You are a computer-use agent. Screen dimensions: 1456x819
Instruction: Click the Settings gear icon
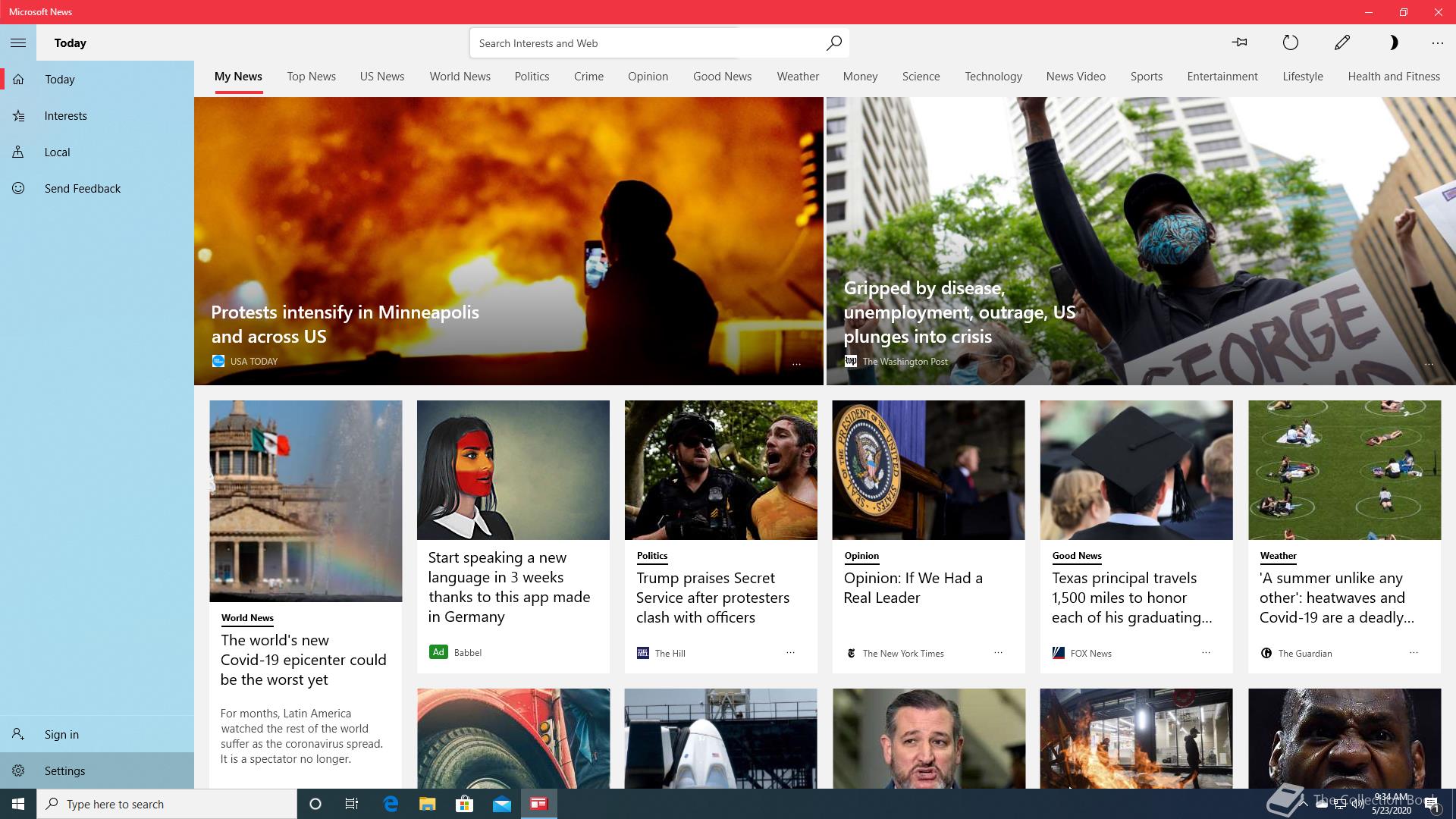[x=18, y=770]
